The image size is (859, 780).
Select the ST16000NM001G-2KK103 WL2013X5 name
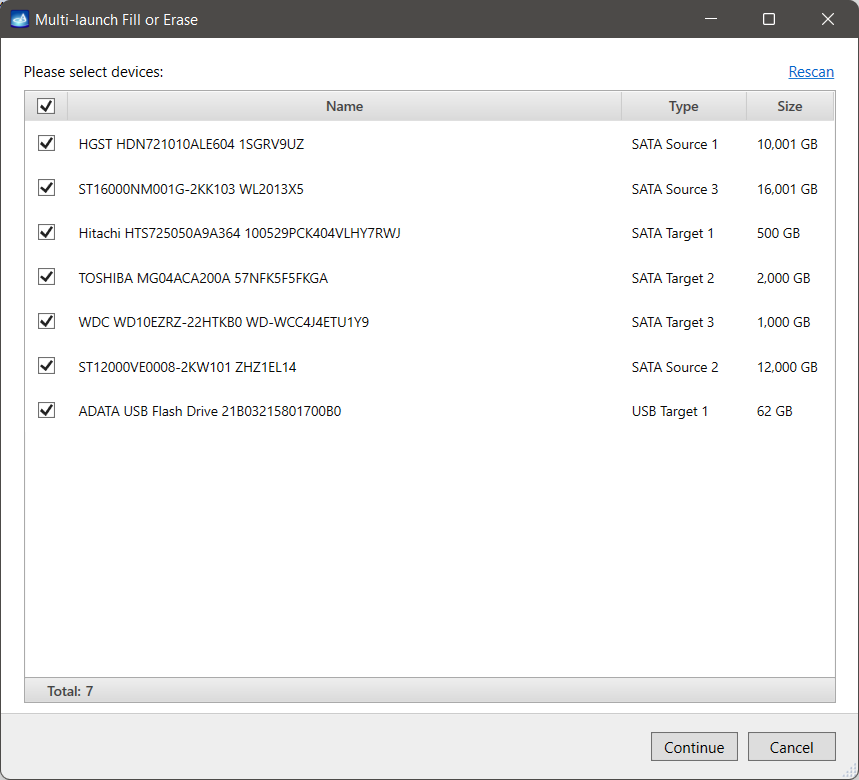point(191,189)
